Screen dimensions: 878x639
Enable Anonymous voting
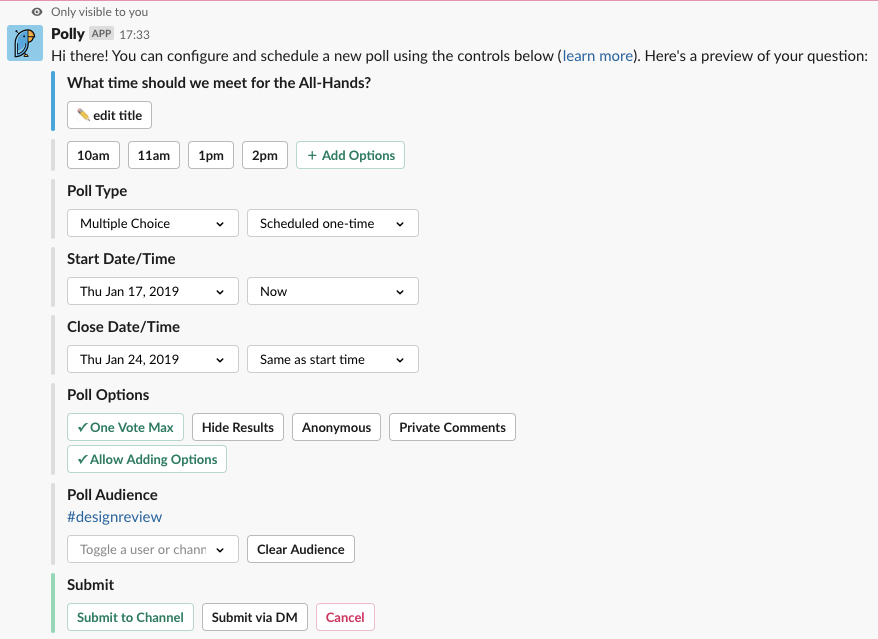336,427
